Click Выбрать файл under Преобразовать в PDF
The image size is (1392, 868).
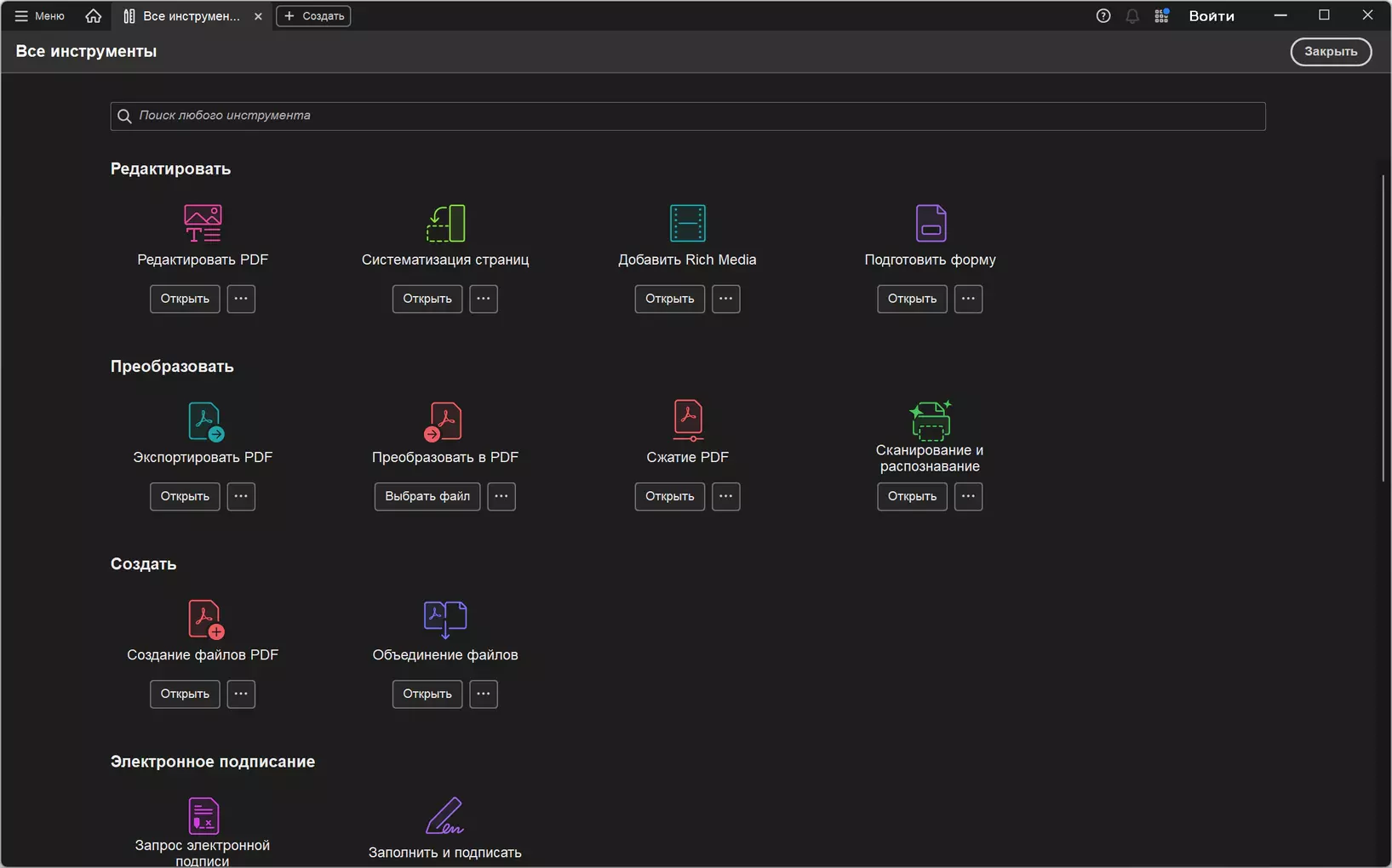tap(427, 496)
